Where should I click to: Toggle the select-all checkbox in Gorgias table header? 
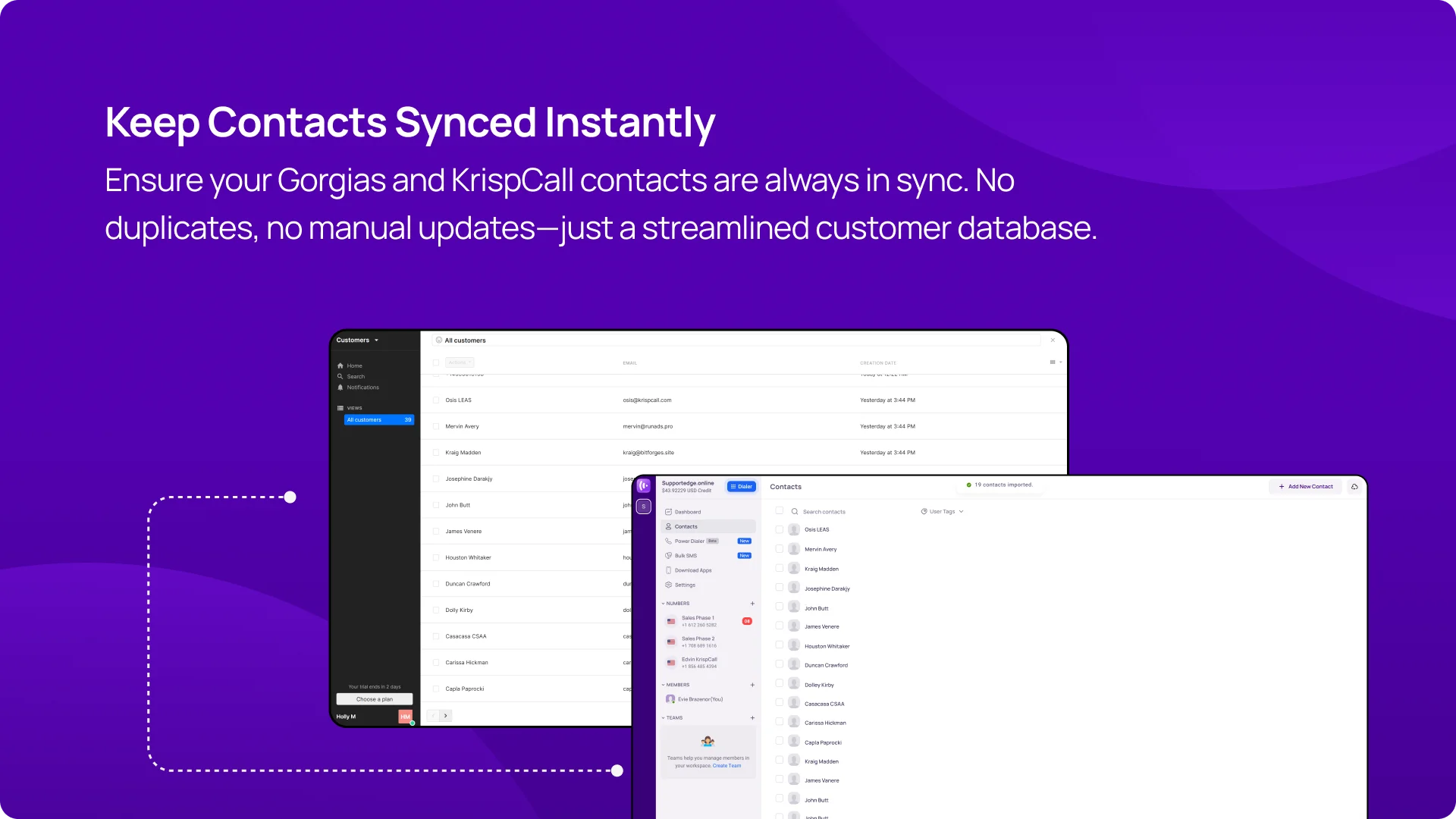pyautogui.click(x=436, y=362)
